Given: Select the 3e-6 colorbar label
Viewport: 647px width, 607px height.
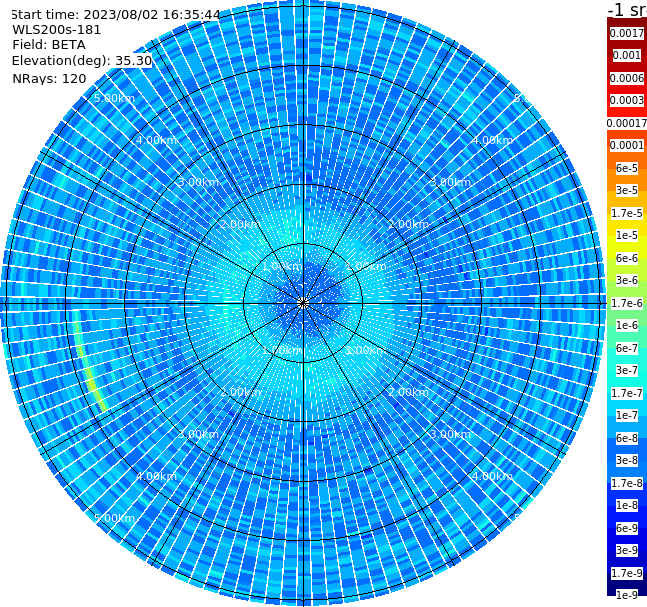Looking at the screenshot, I should (x=627, y=280).
